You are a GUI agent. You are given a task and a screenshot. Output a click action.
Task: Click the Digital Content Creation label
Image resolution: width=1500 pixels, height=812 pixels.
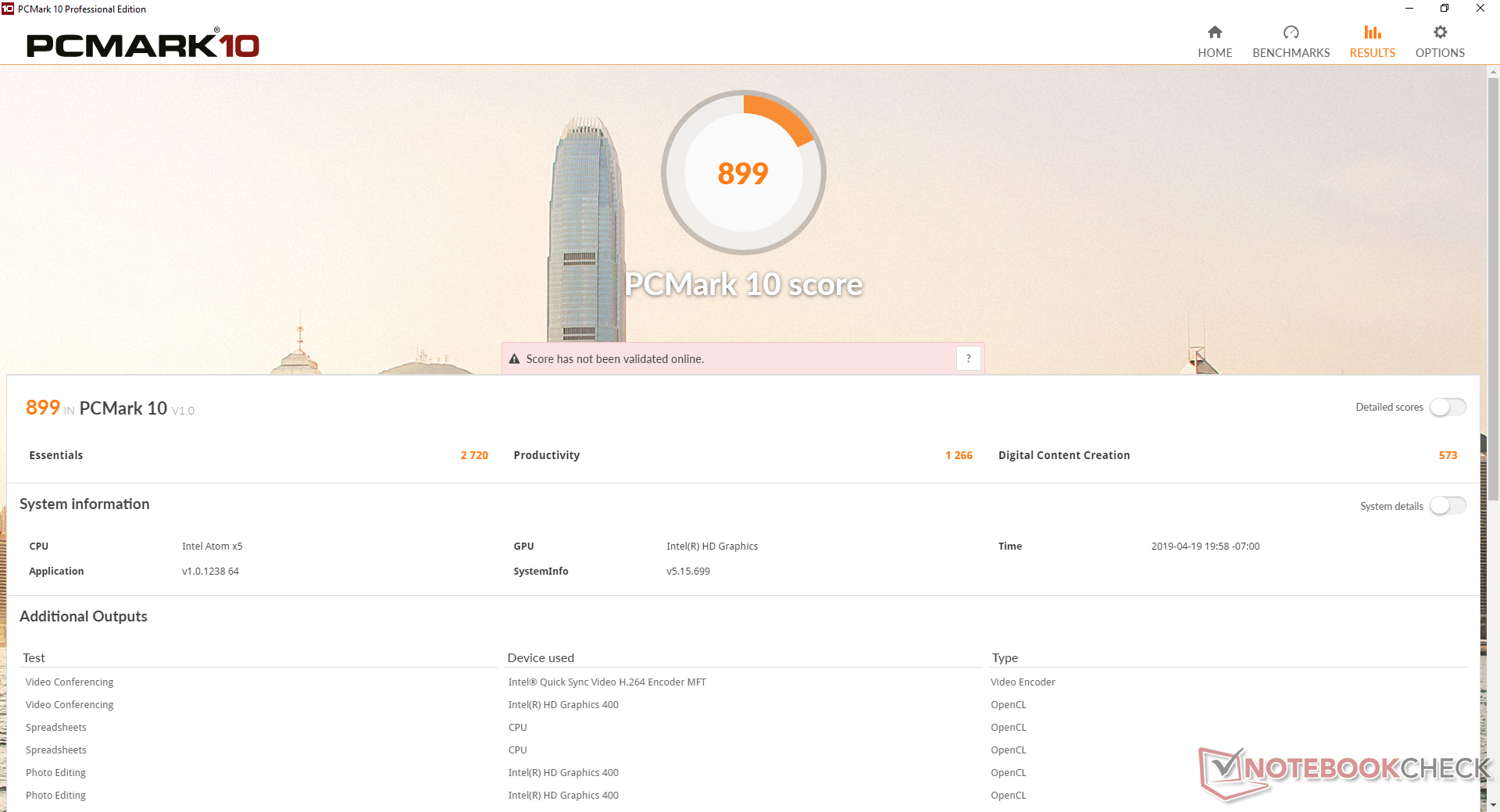pos(1064,455)
